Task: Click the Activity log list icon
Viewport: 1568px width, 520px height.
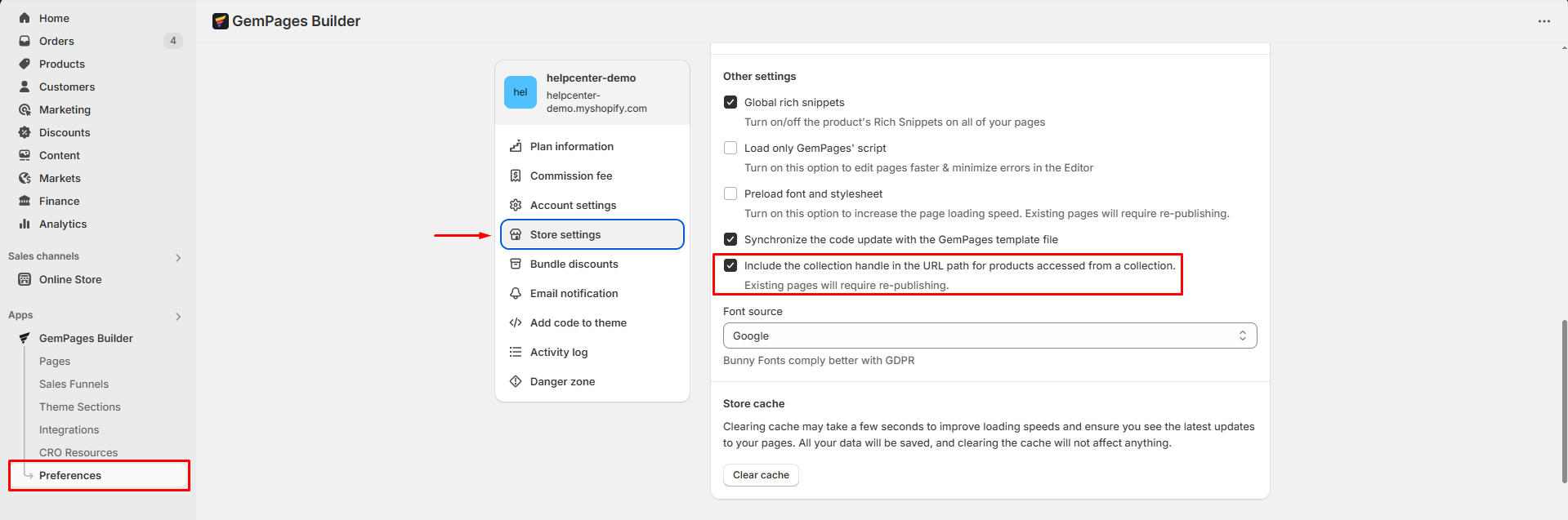Action: [x=516, y=352]
